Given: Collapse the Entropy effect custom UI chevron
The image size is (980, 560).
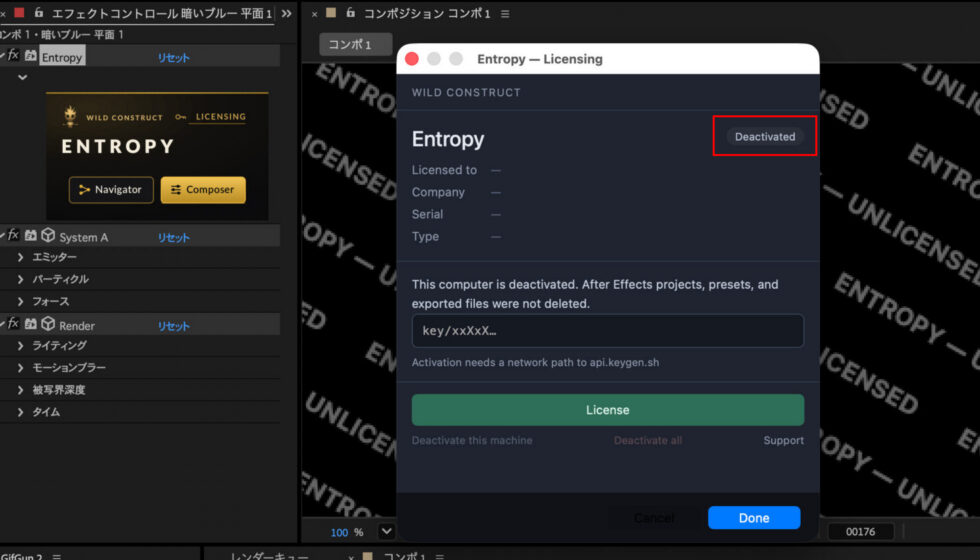Looking at the screenshot, I should 22,78.
